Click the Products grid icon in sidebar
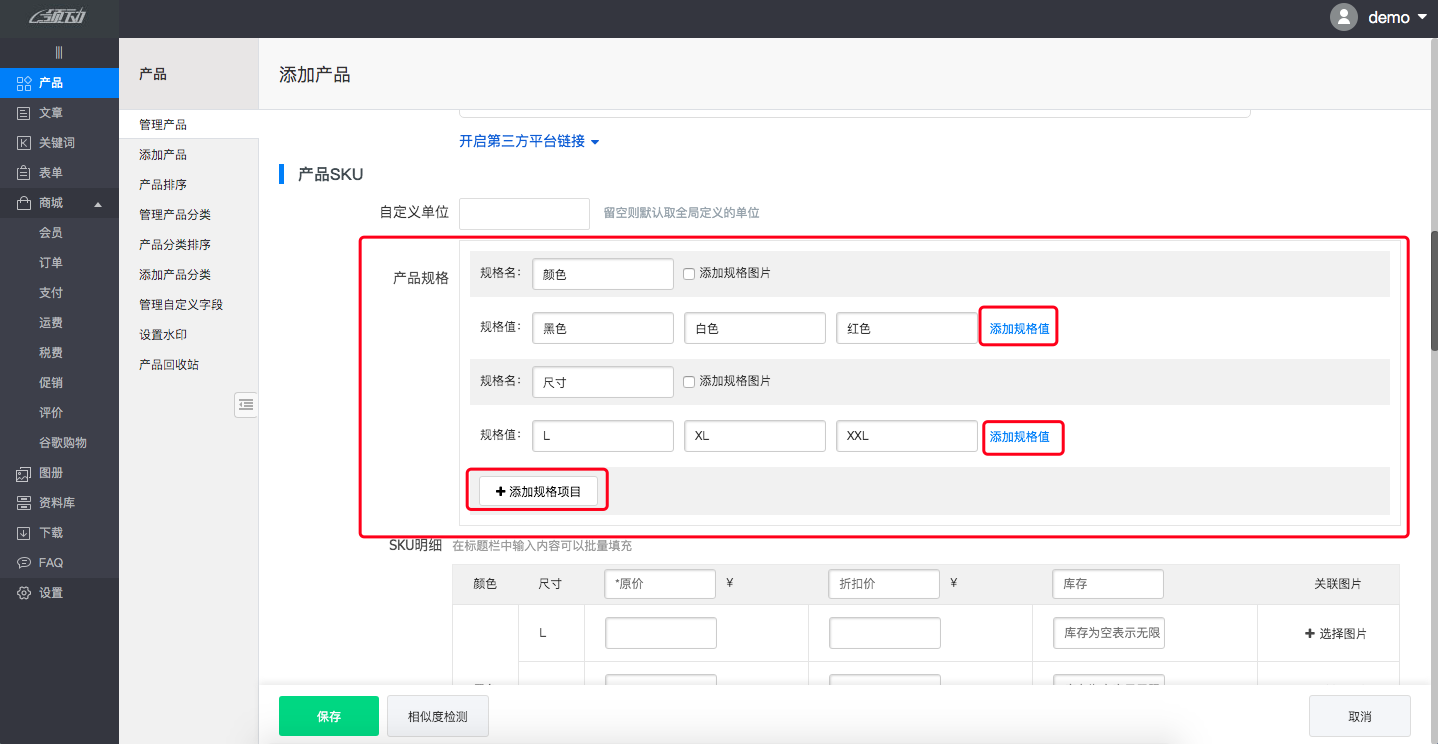1438x744 pixels. coord(25,83)
